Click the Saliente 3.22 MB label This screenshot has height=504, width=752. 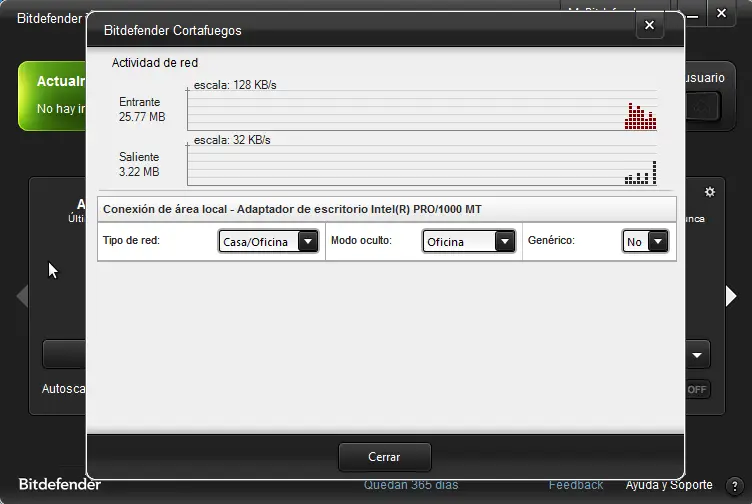coord(139,164)
